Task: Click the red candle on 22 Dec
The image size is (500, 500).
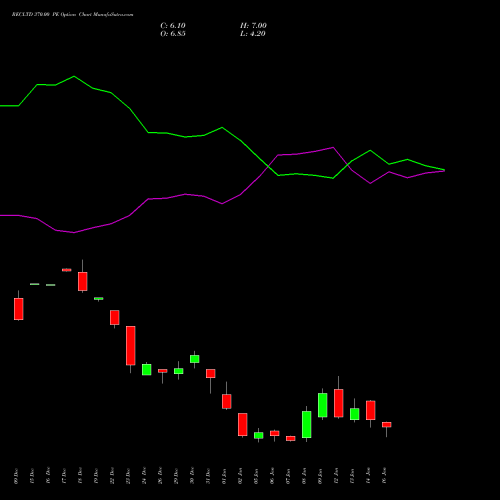Action: (115, 317)
